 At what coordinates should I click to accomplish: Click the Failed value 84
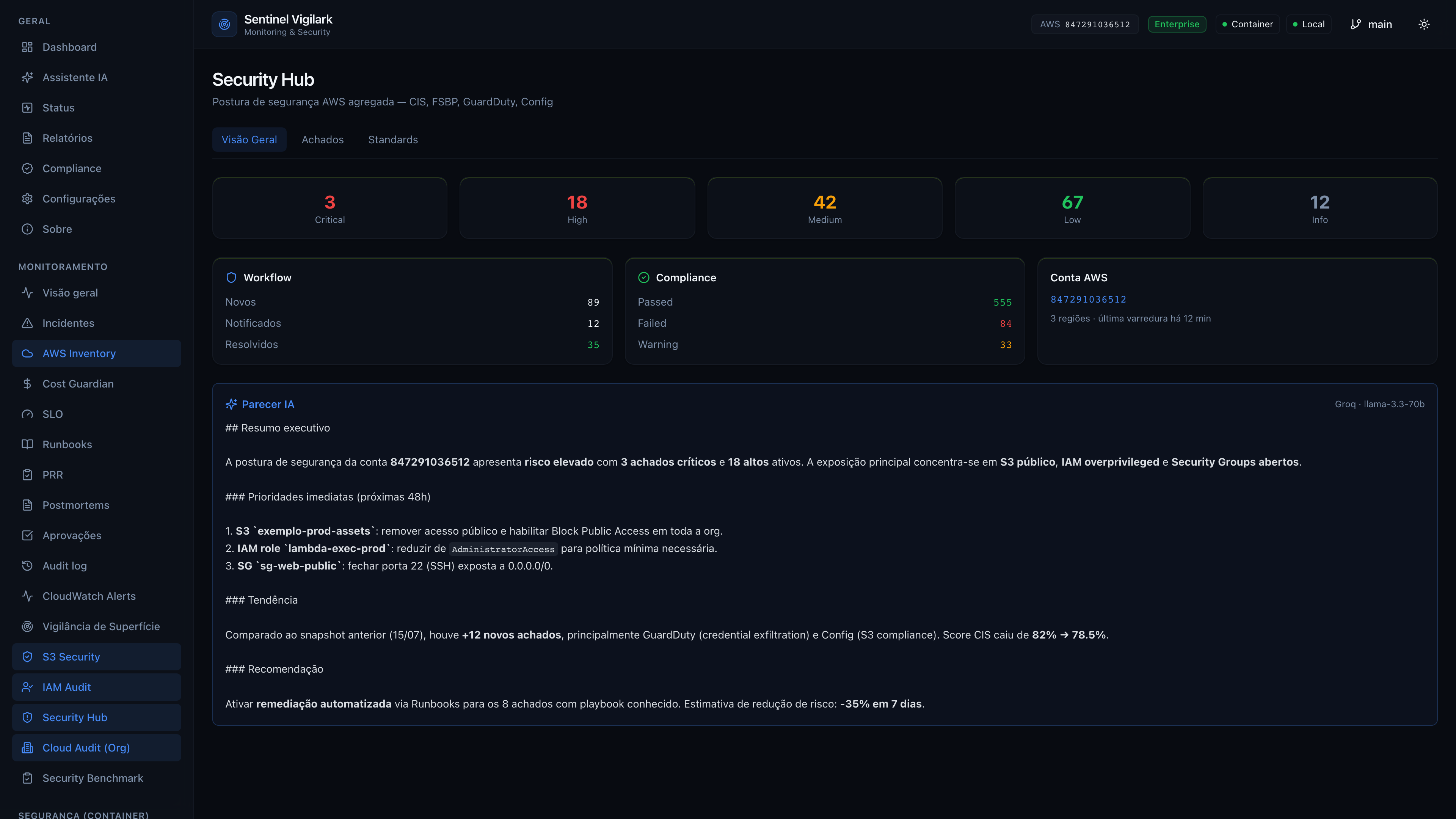coord(1006,324)
